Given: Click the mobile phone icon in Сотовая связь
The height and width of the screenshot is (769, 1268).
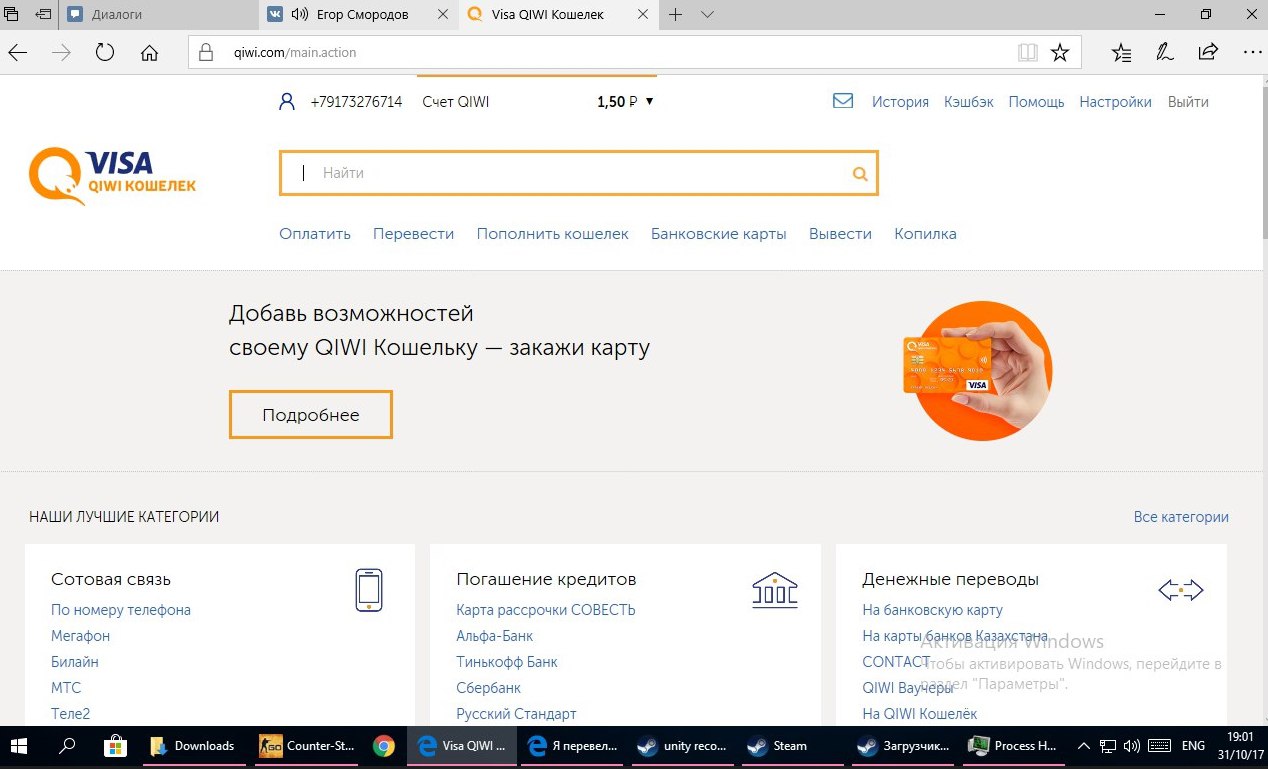Looking at the screenshot, I should [369, 589].
